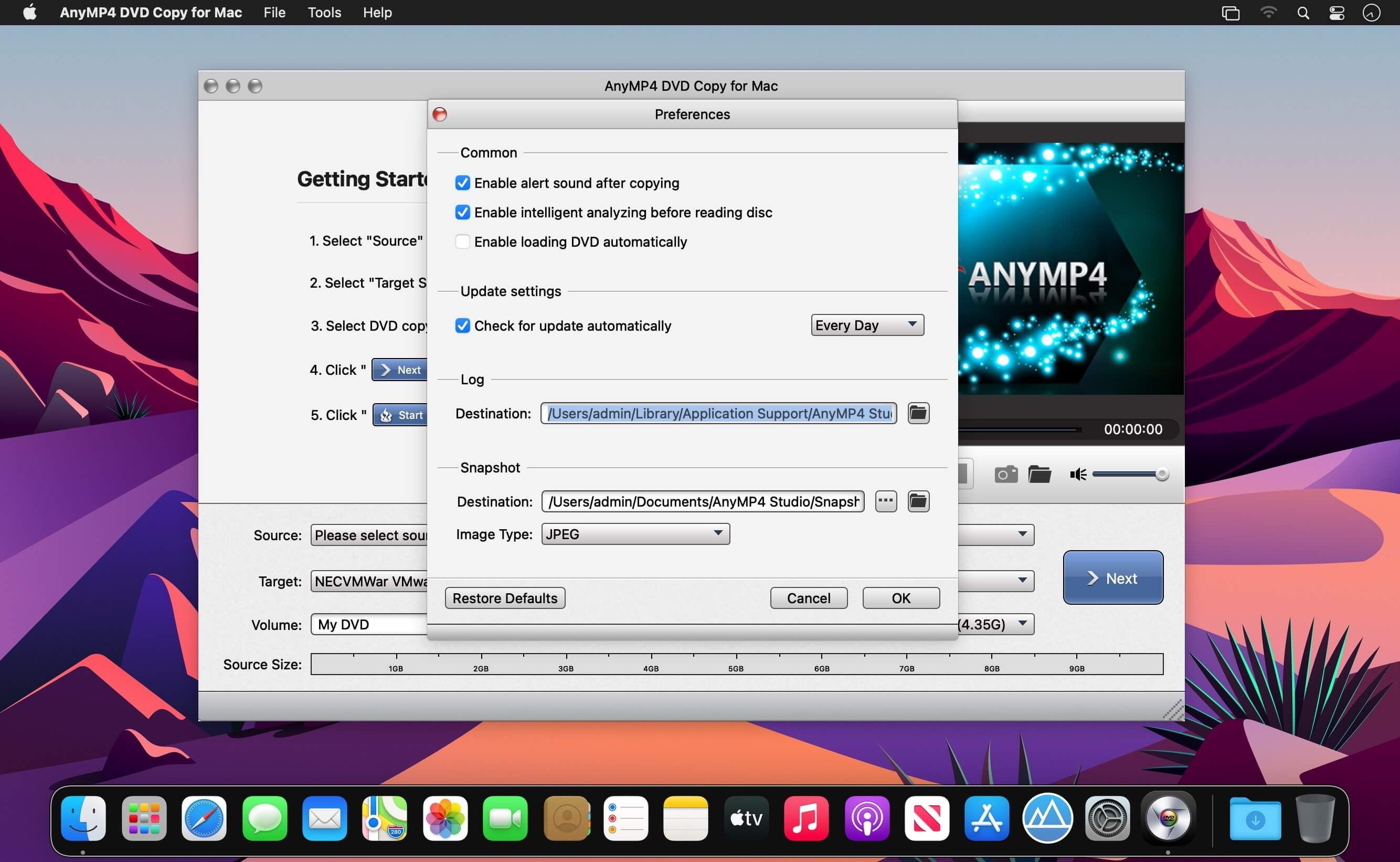Enable loading DVD automatically checkbox

463,241
